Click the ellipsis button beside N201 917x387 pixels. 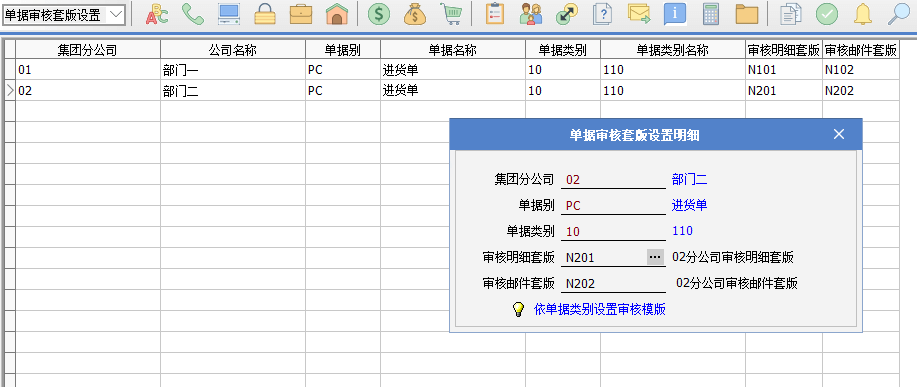(656, 257)
